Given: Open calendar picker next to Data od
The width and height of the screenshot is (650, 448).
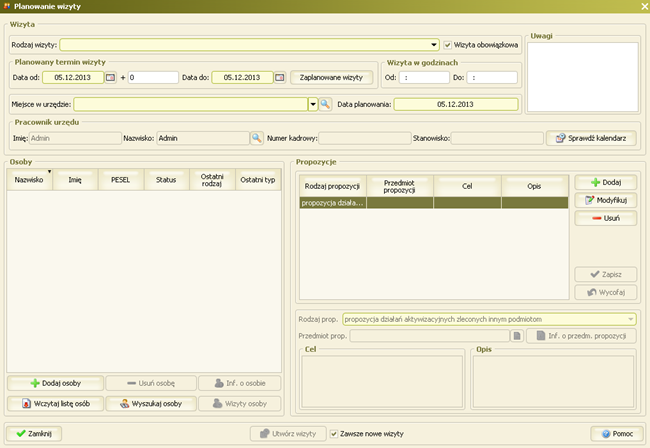Looking at the screenshot, I should coord(110,77).
